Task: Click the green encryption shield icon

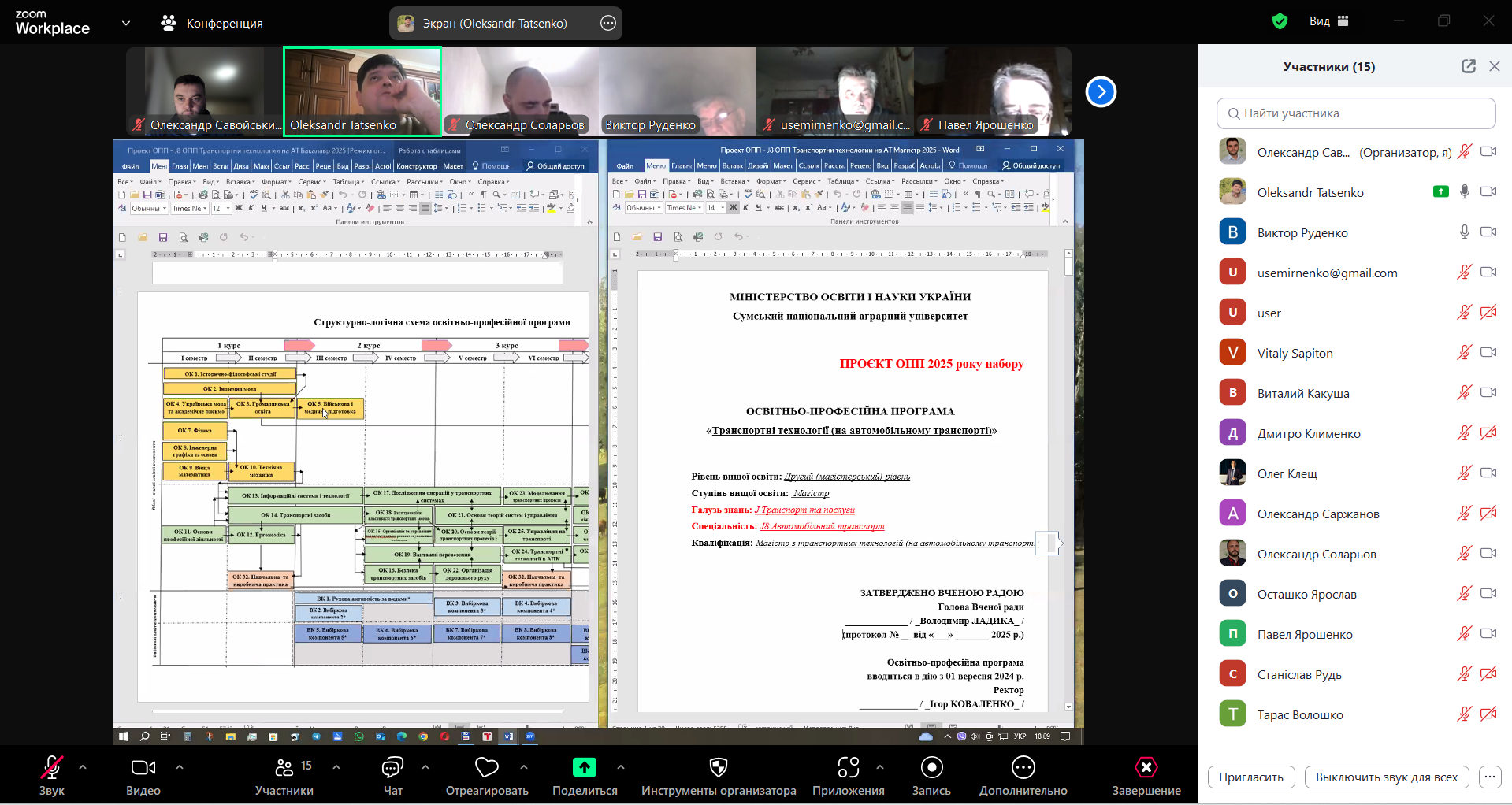Action: [1280, 21]
